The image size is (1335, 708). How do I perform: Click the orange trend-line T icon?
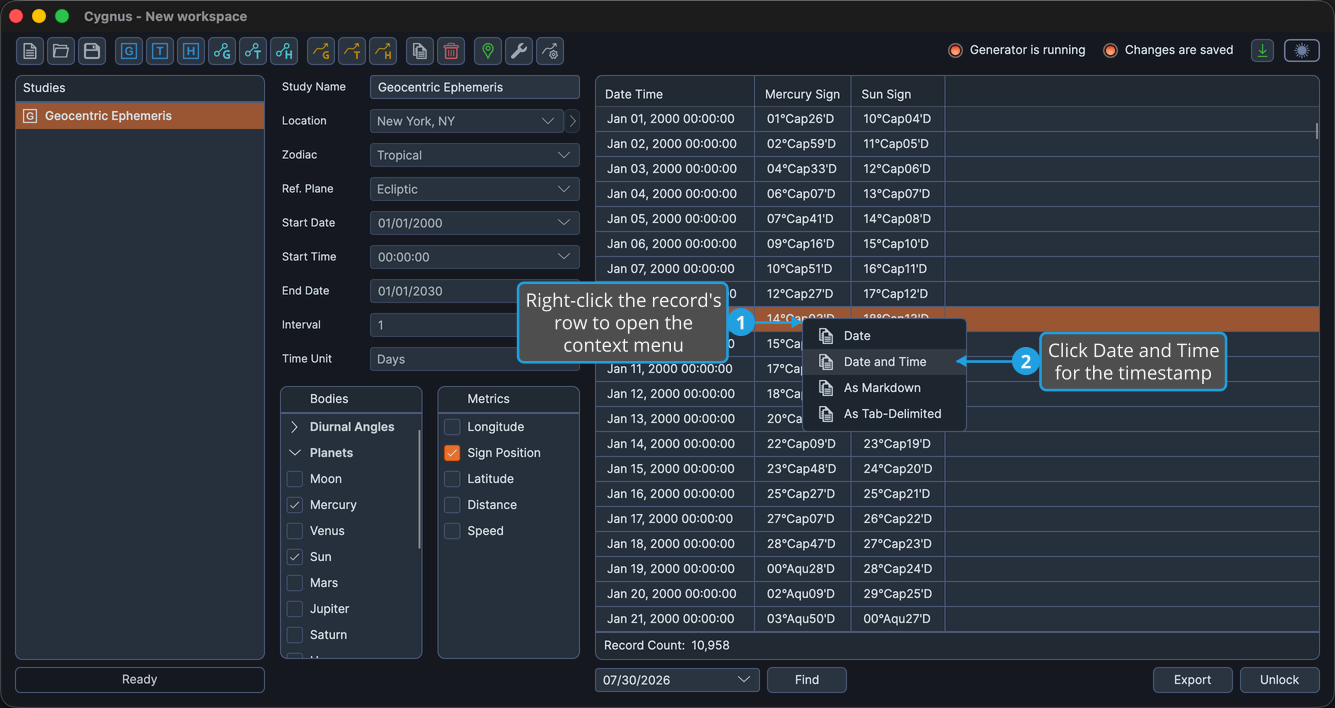tap(352, 51)
